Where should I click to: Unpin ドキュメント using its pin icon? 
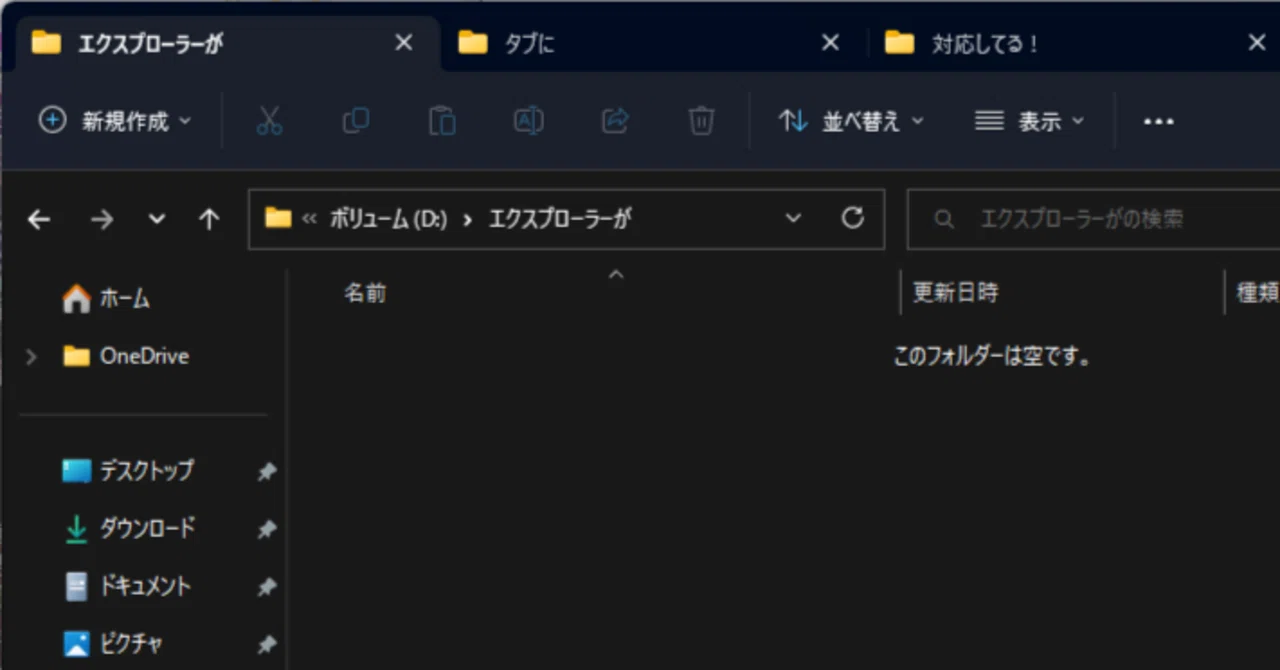[266, 588]
